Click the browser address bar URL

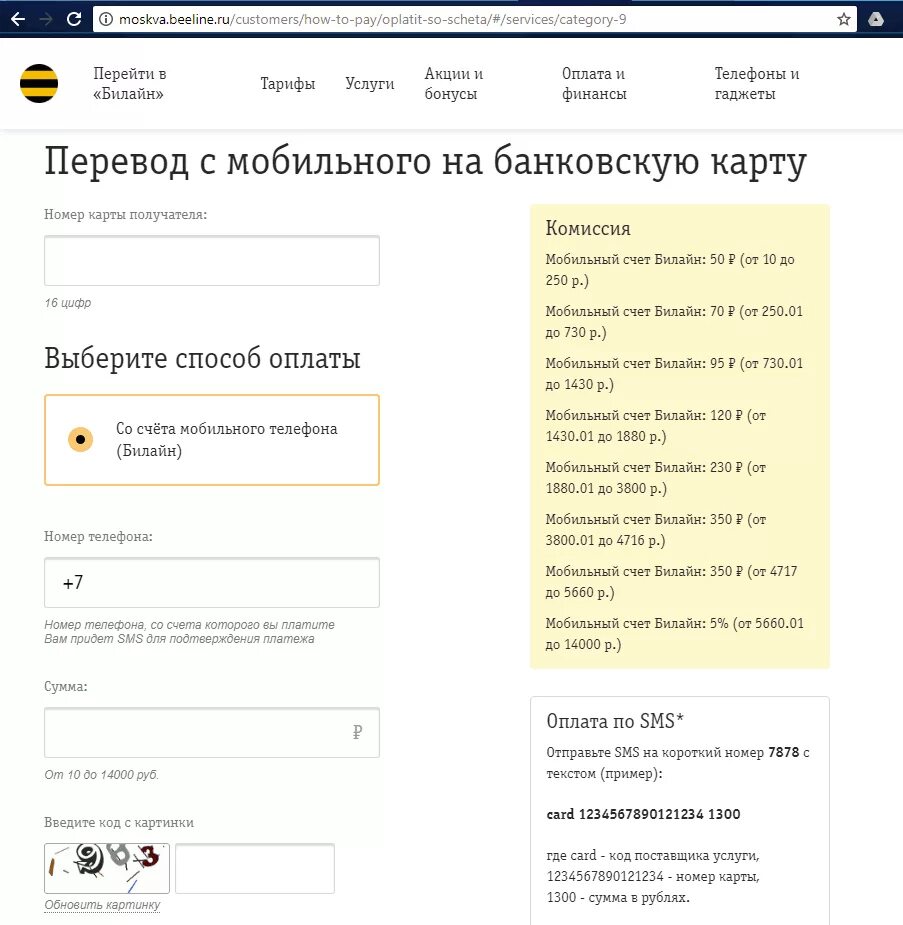[373, 19]
